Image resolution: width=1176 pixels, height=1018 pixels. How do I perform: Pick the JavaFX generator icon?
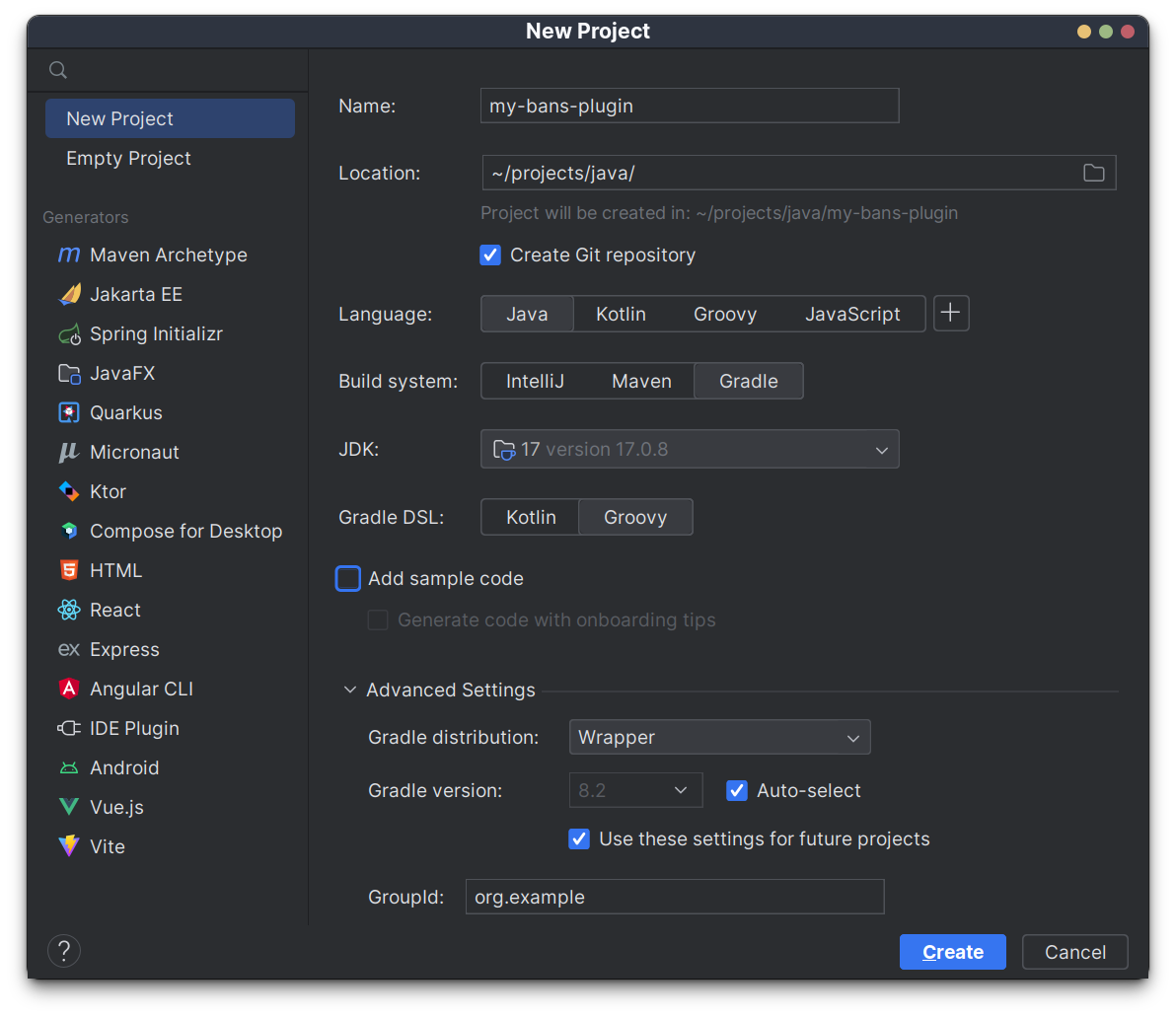coord(69,373)
